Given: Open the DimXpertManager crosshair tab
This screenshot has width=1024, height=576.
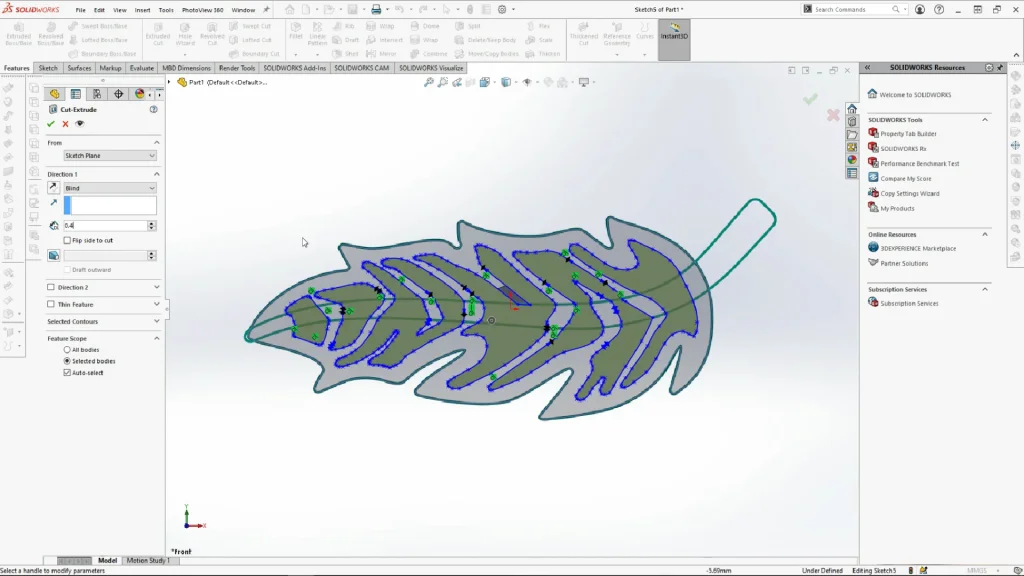Looking at the screenshot, I should click(x=118, y=94).
